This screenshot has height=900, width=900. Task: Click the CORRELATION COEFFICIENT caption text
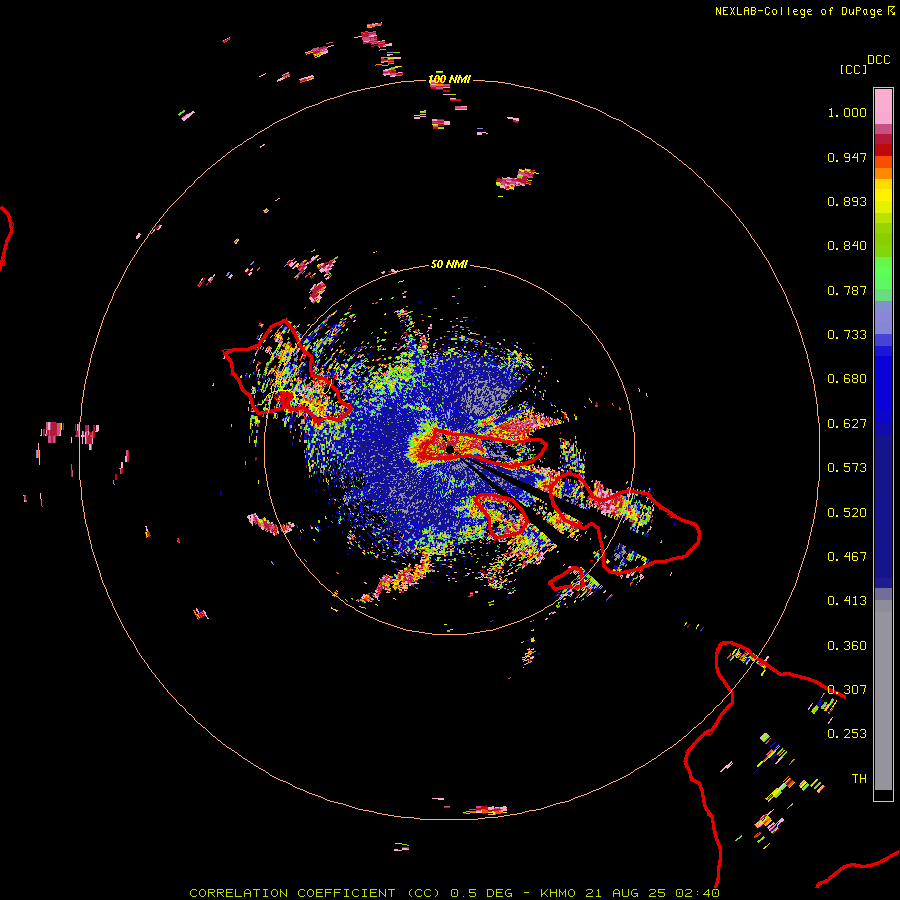click(x=292, y=893)
